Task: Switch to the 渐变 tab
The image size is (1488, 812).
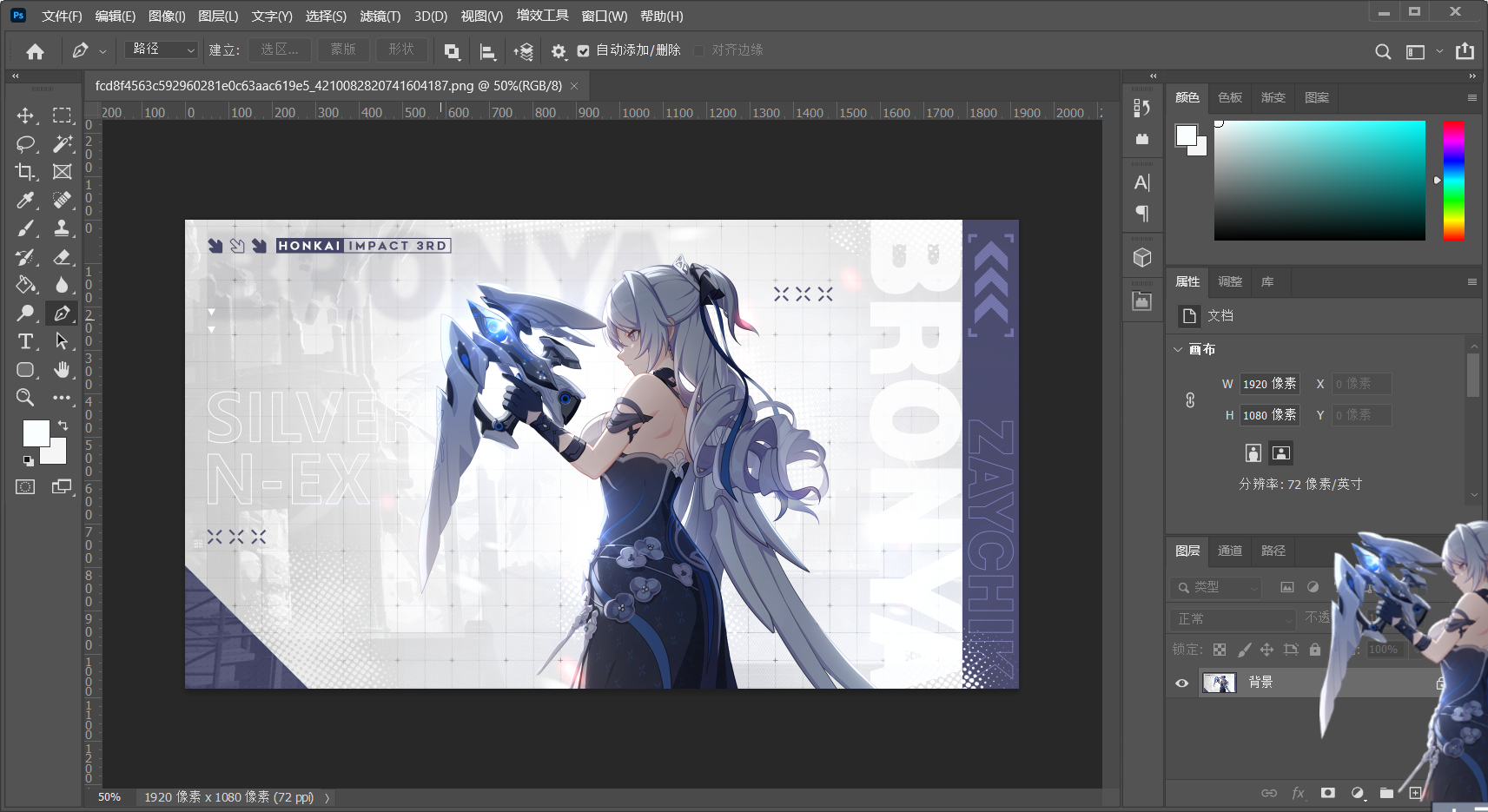Action: (x=1273, y=97)
